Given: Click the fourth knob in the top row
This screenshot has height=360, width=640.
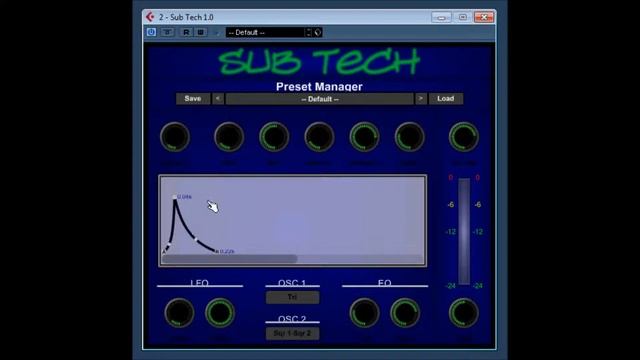Looking at the screenshot, I should (319, 137).
